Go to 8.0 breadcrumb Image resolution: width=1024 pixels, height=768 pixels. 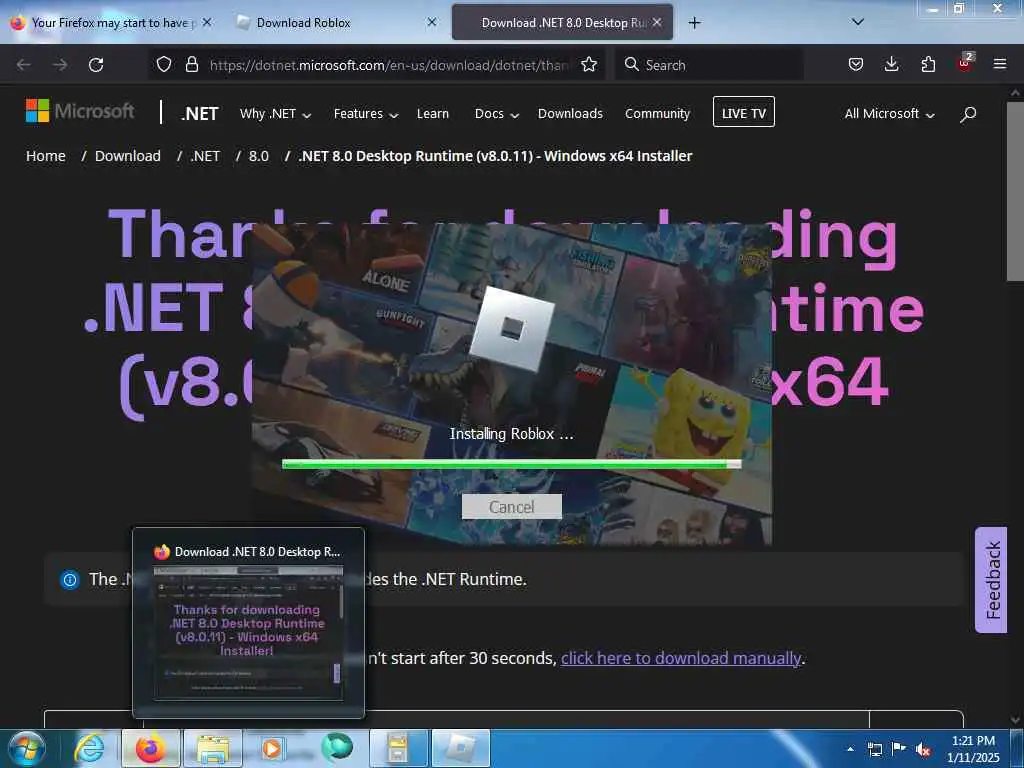tap(259, 156)
